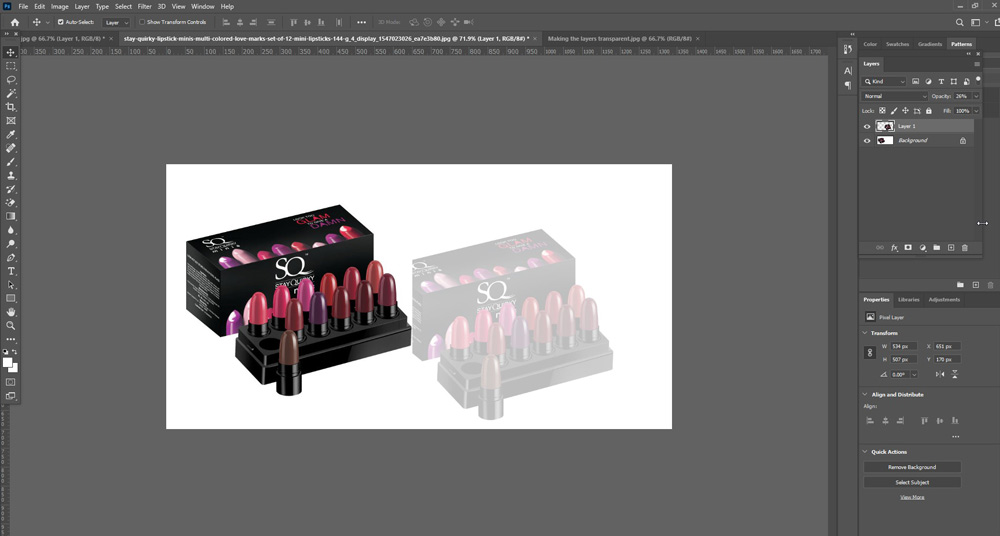Select the Move tool

coord(11,52)
